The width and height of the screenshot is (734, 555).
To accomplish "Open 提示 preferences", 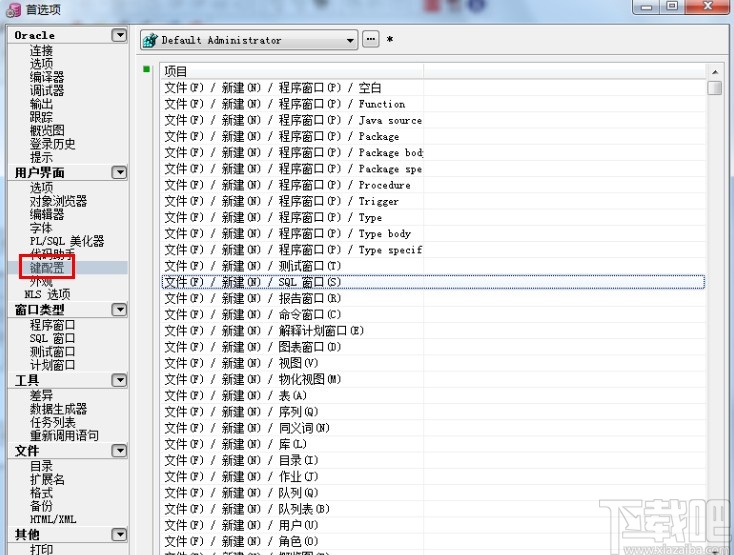I will click(x=41, y=157).
